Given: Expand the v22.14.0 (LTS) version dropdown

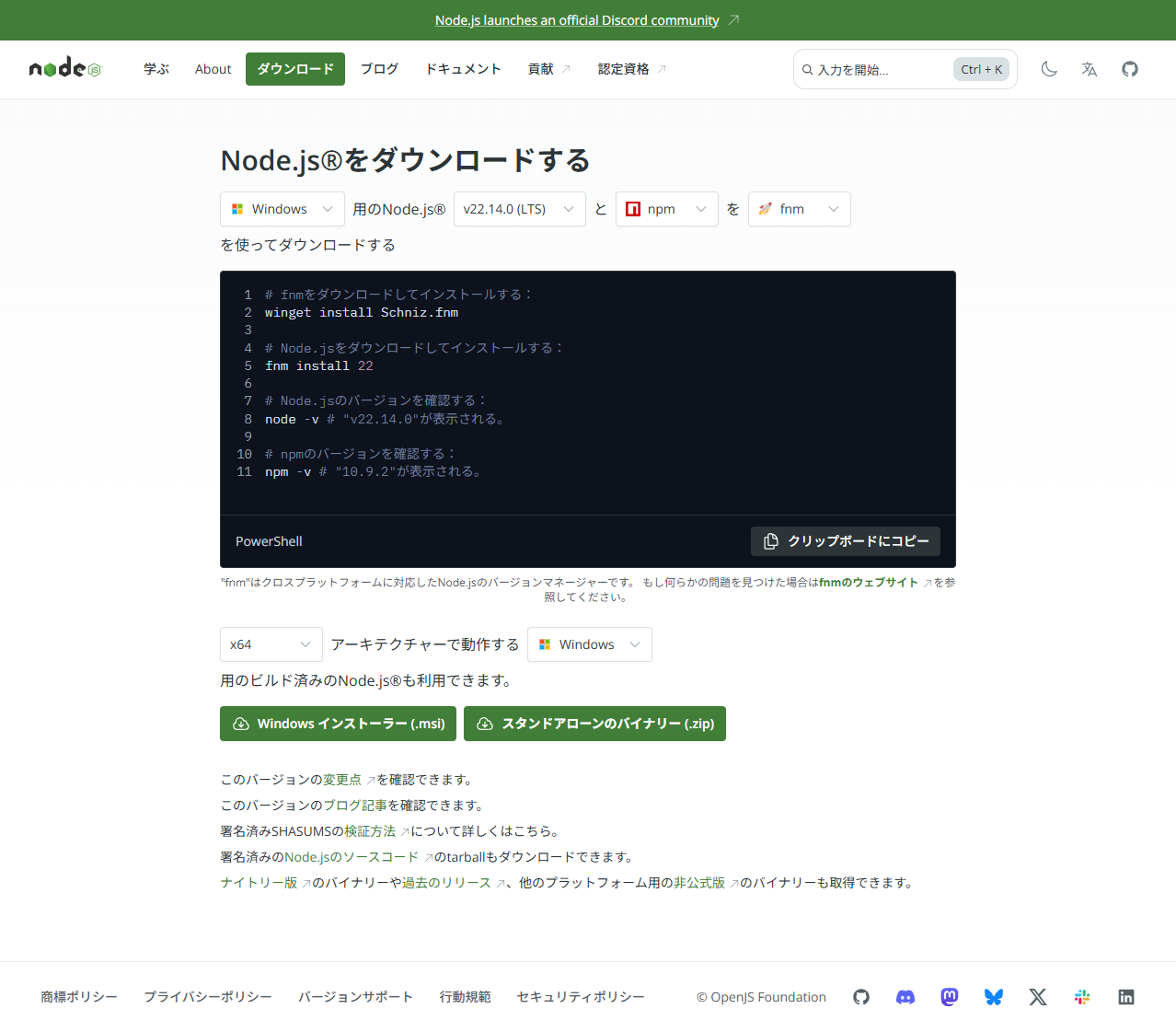Looking at the screenshot, I should point(519,209).
